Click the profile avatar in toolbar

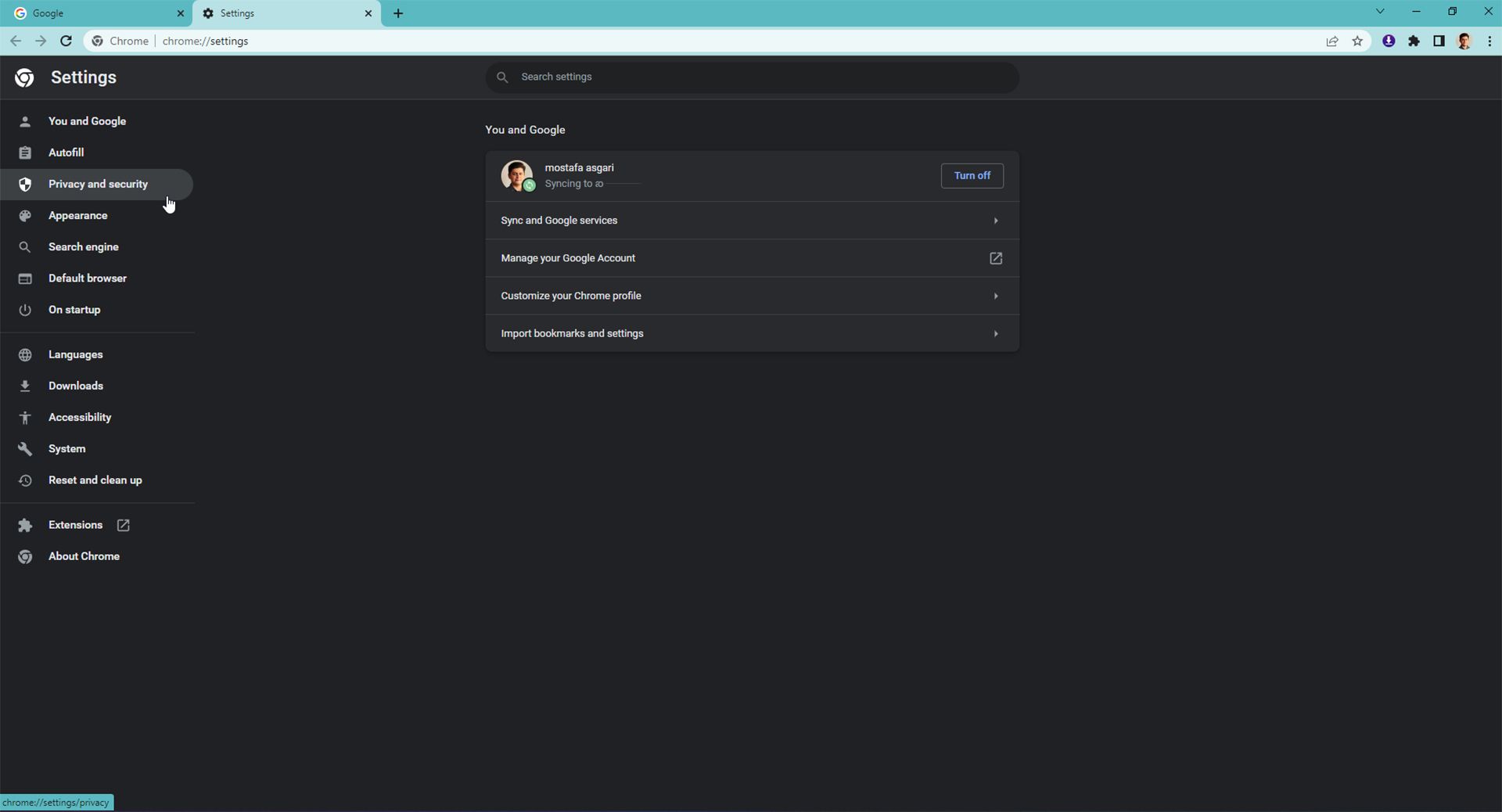click(x=1464, y=41)
